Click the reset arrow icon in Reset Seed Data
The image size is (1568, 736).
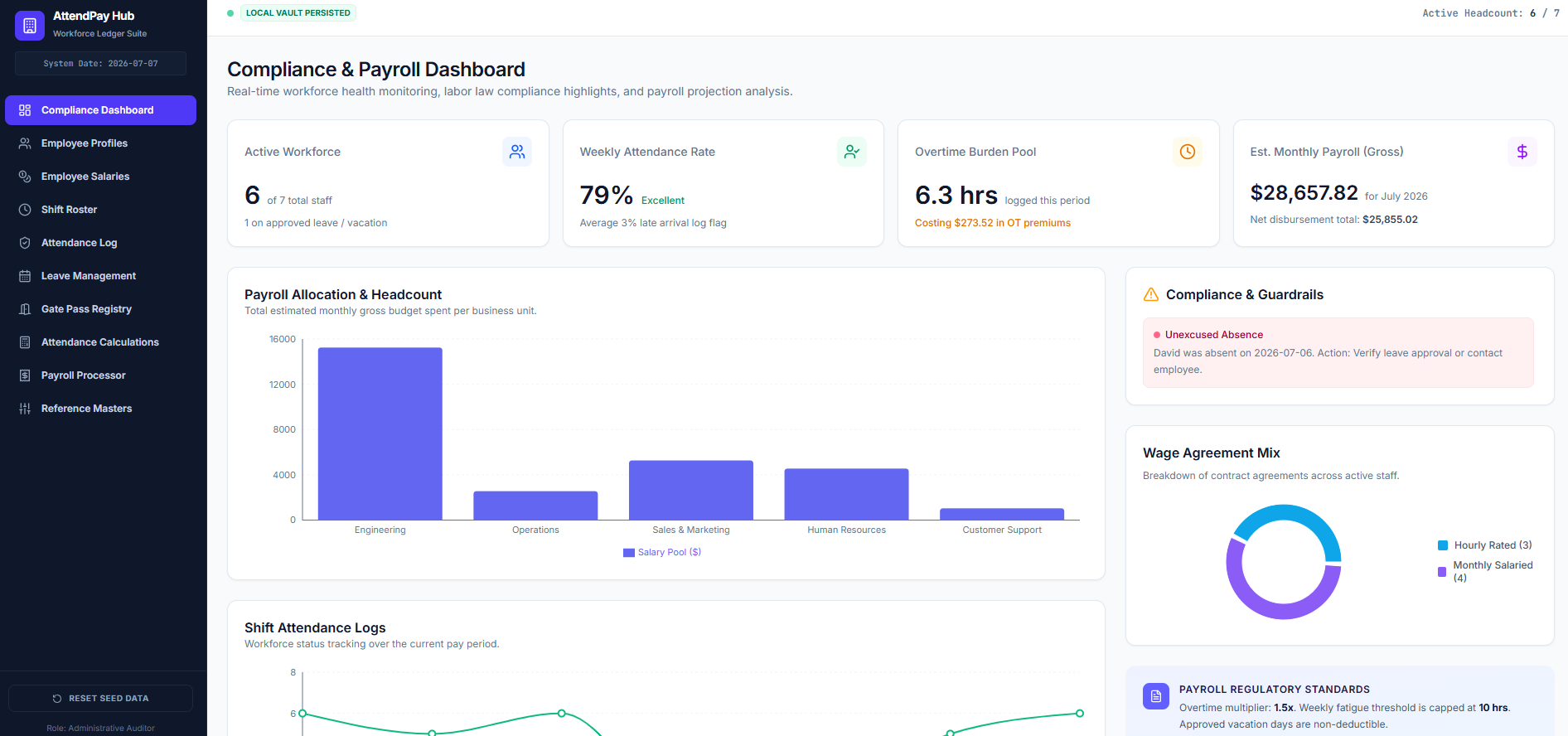(x=57, y=699)
